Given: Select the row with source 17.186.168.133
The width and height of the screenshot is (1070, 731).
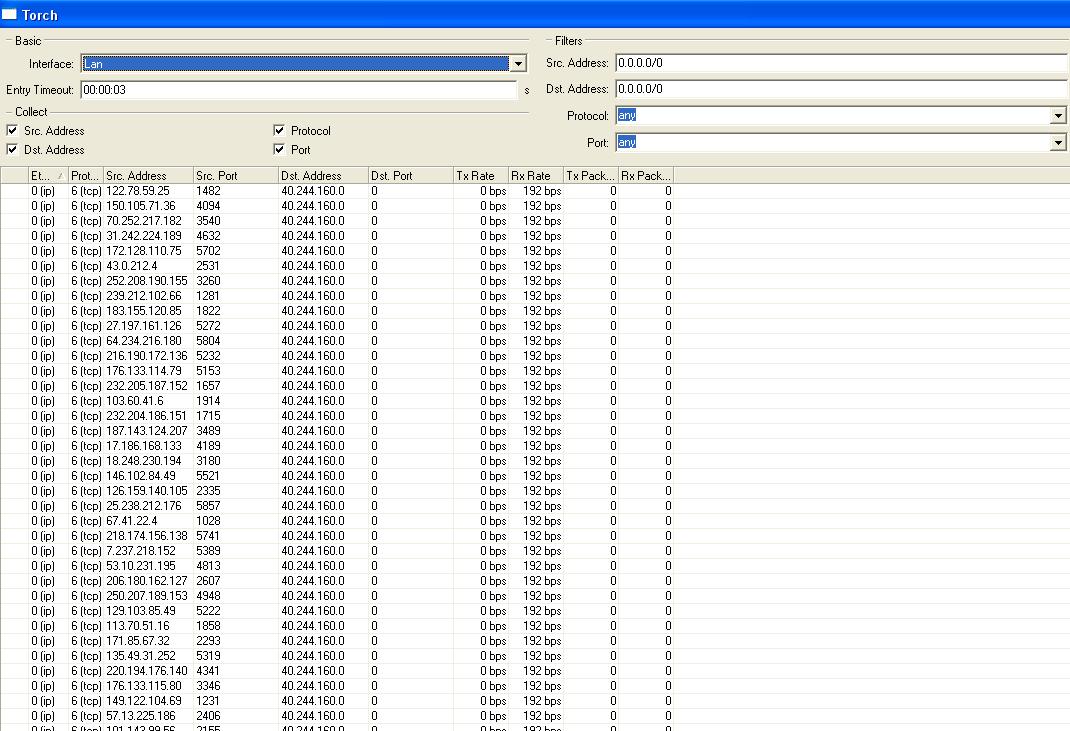Looking at the screenshot, I should 337,446.
